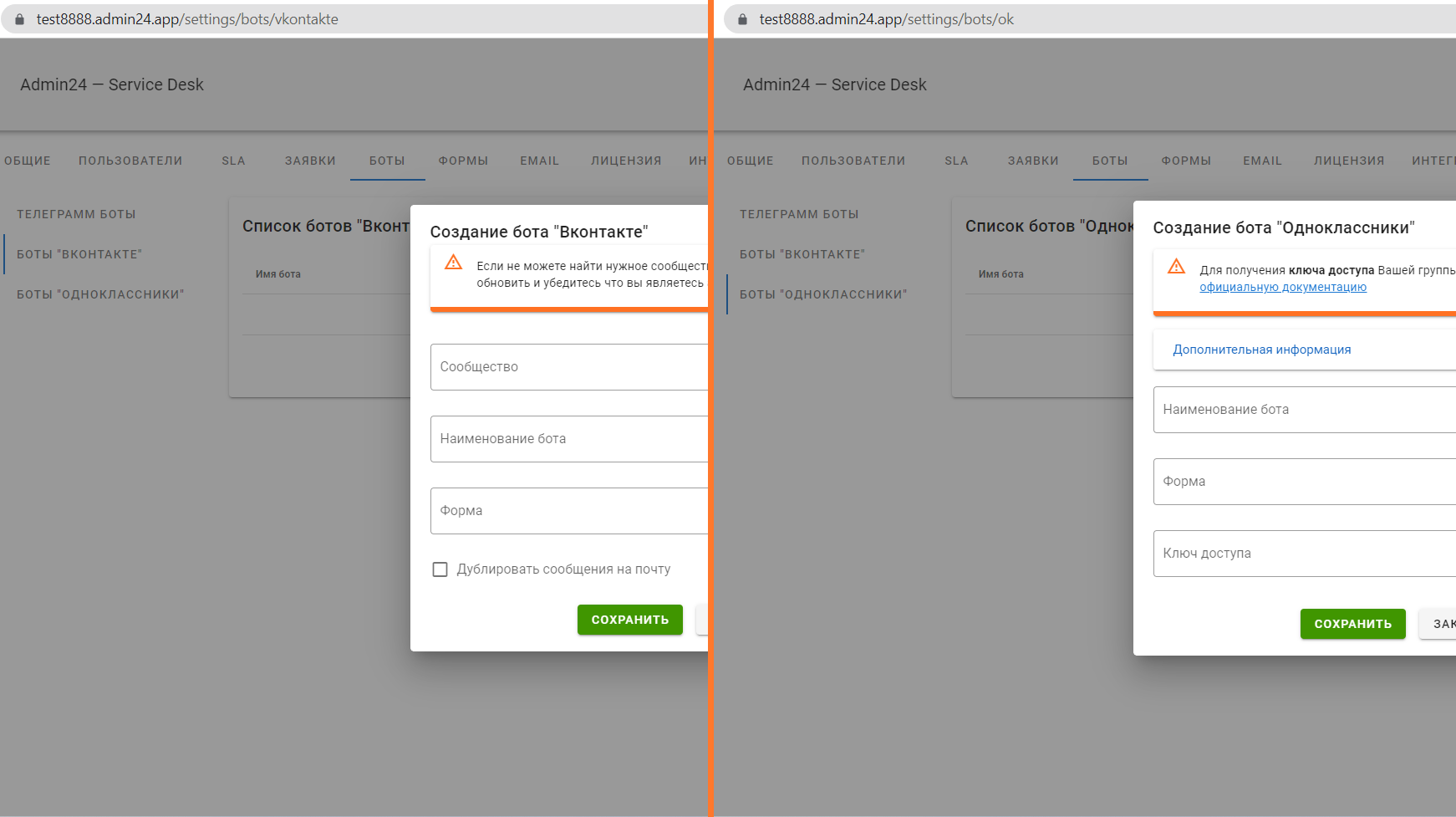Click the address bar URL ending in bots/ok
The height and width of the screenshot is (817, 1456).
point(887,19)
